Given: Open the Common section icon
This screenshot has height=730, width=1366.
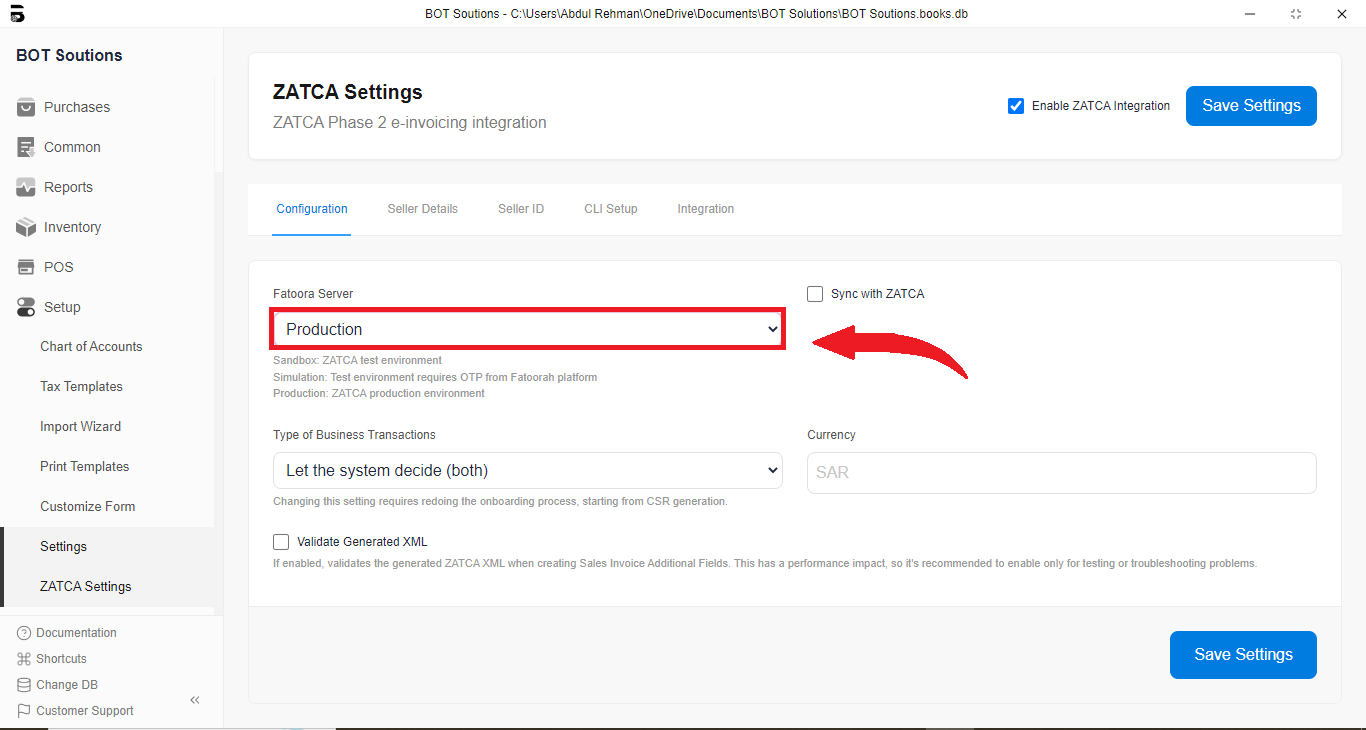Looking at the screenshot, I should [26, 147].
